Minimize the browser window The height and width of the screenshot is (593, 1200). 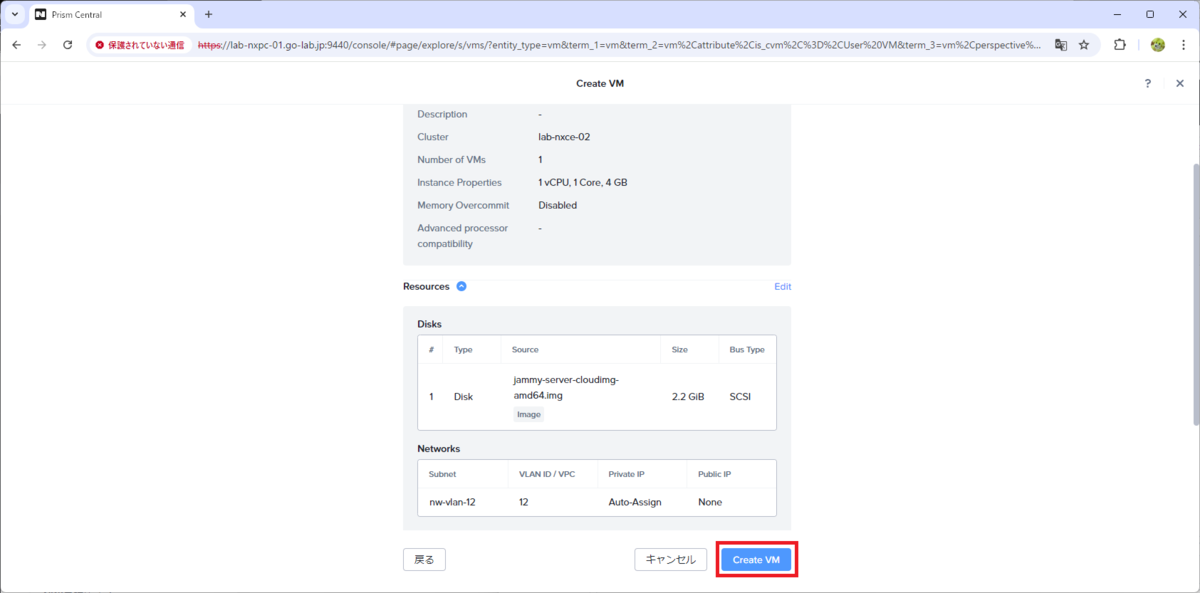pyautogui.click(x=1117, y=14)
